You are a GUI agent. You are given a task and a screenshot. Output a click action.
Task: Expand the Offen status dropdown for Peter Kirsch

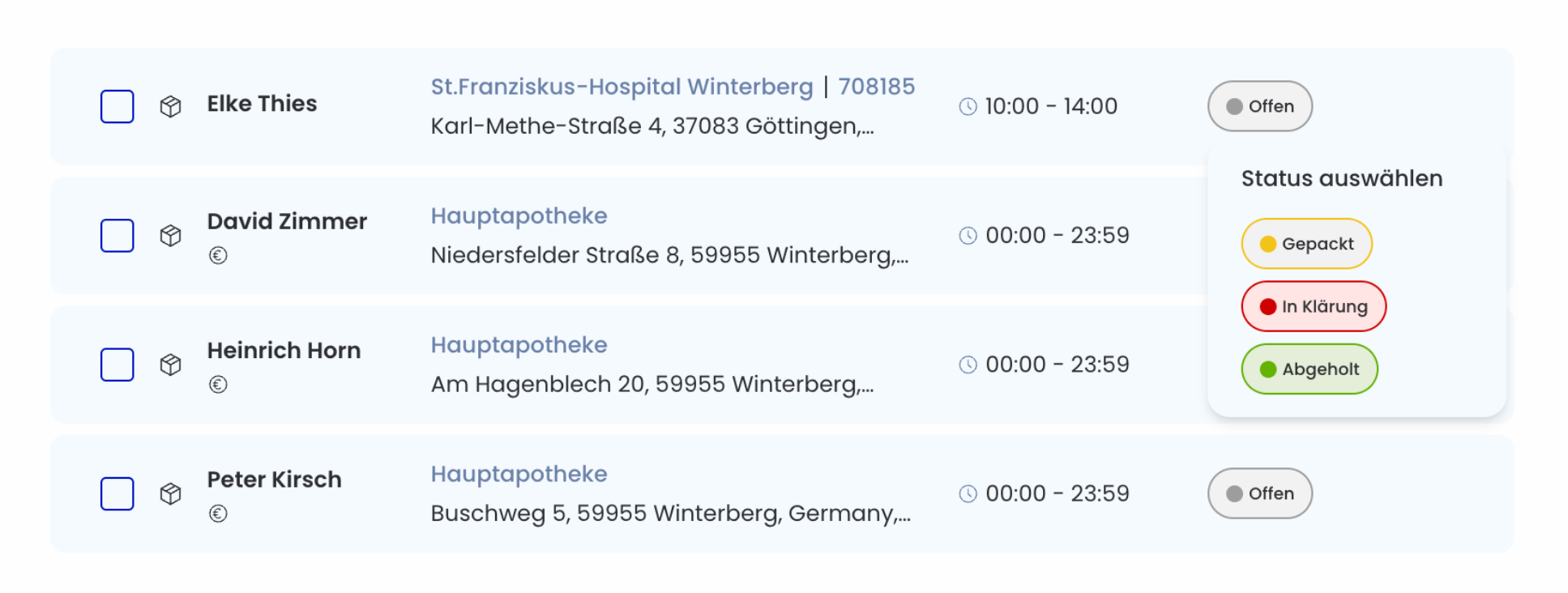click(1260, 493)
